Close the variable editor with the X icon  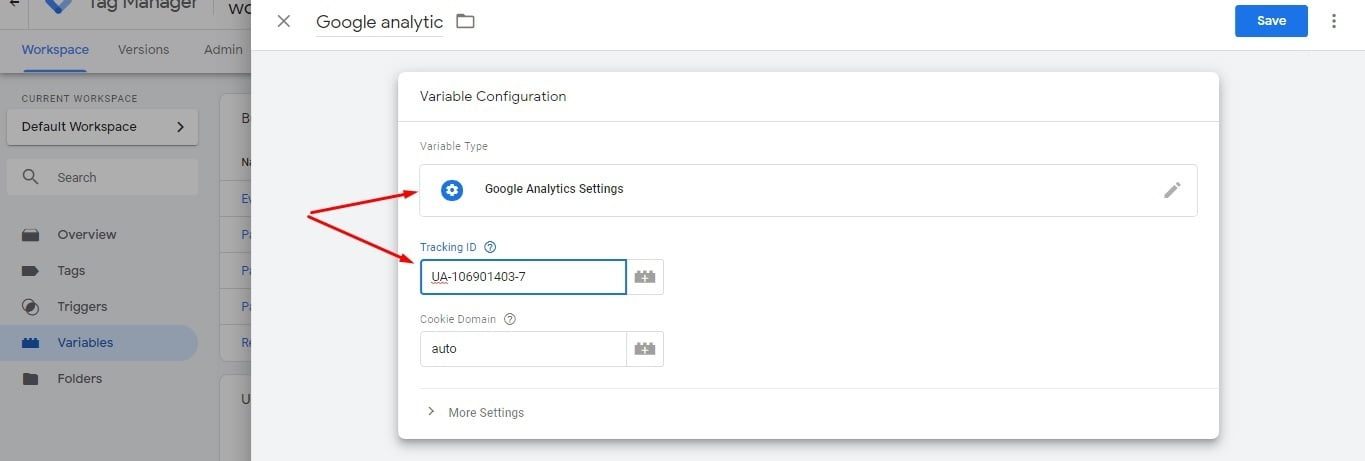coord(284,21)
